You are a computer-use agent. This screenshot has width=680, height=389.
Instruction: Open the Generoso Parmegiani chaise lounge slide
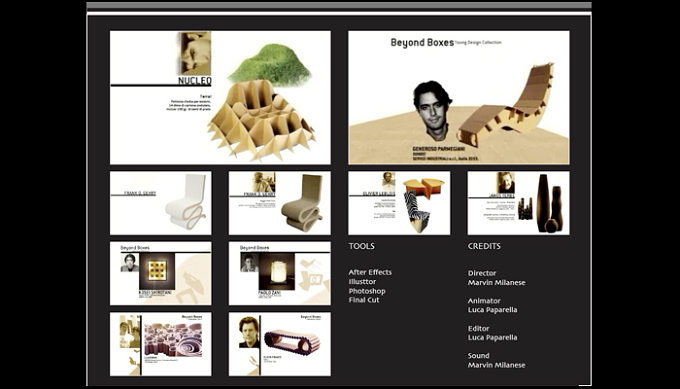pyautogui.click(x=459, y=98)
